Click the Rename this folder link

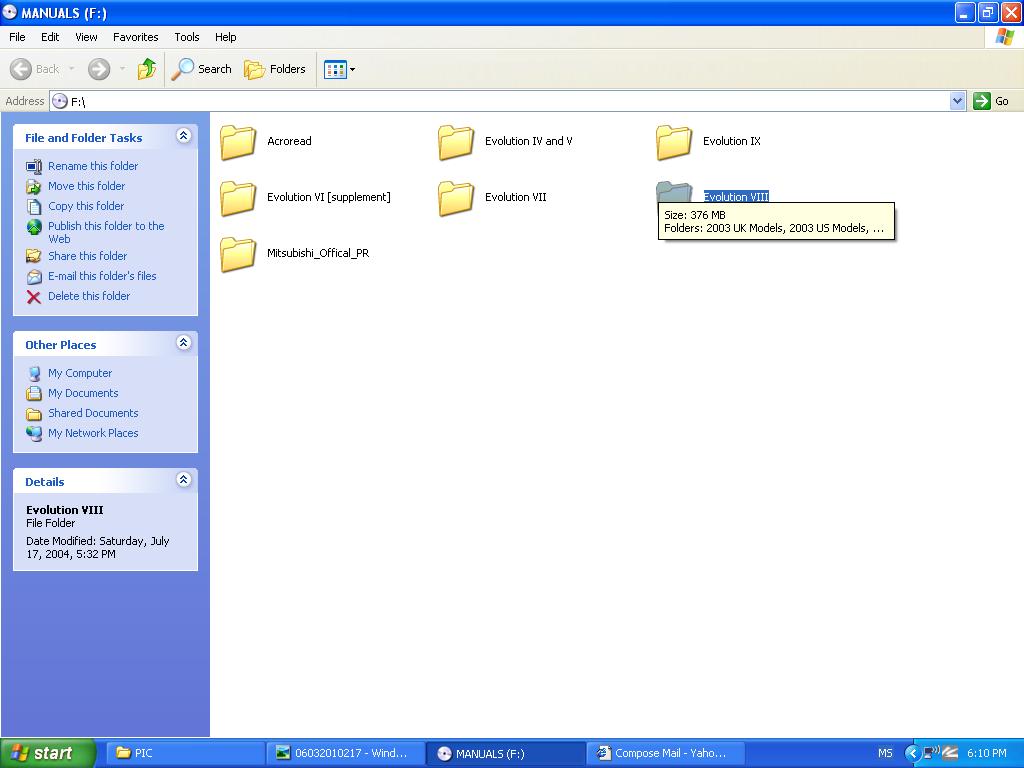pyautogui.click(x=93, y=166)
